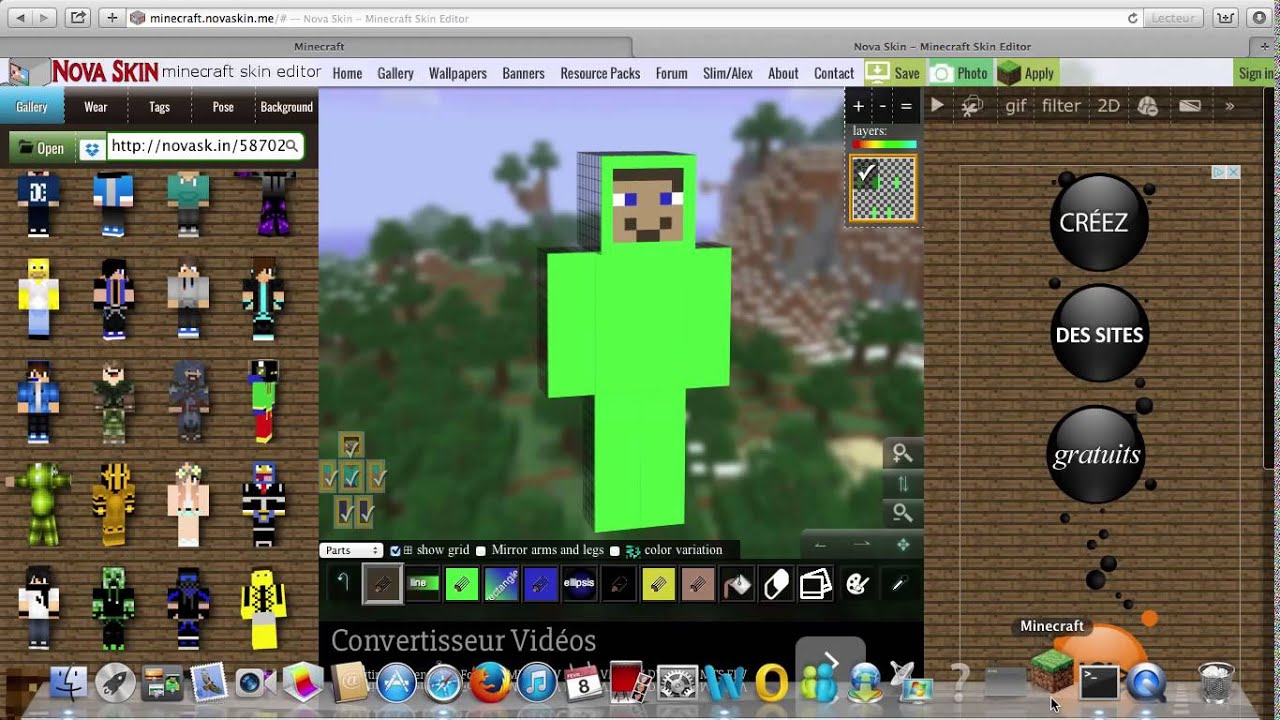Image resolution: width=1280 pixels, height=720 pixels.
Task: Open the filter tool
Action: coord(1061,106)
